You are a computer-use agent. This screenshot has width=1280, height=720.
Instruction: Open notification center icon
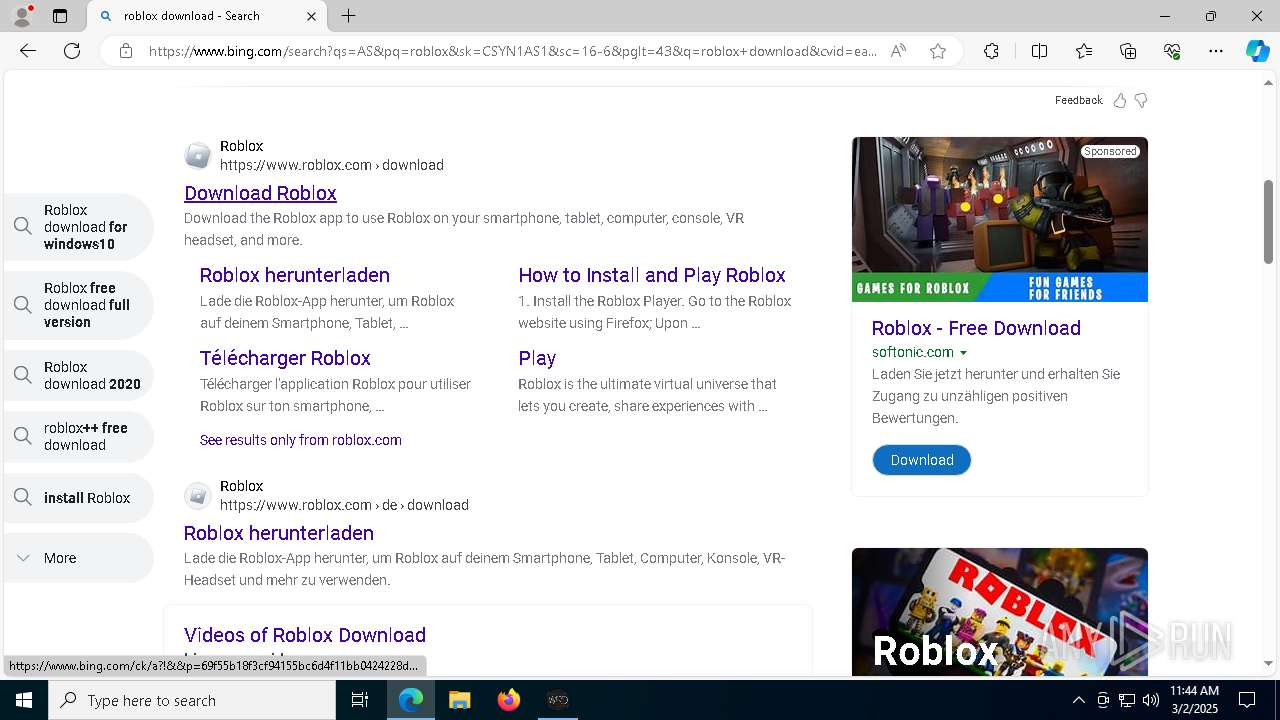(1247, 700)
